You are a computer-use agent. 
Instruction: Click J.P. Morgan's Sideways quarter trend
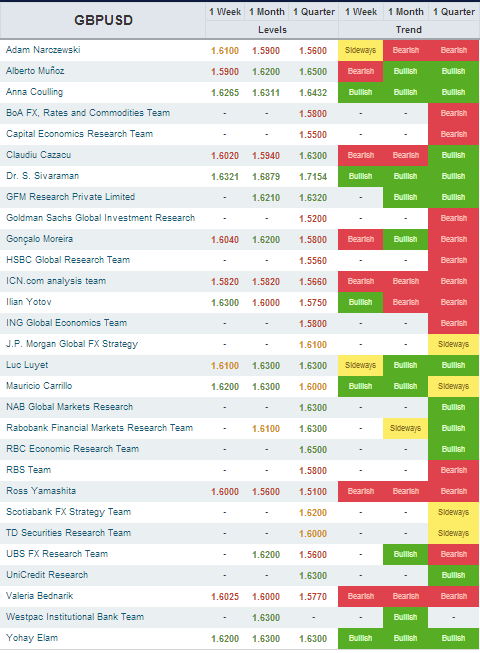pos(453,344)
